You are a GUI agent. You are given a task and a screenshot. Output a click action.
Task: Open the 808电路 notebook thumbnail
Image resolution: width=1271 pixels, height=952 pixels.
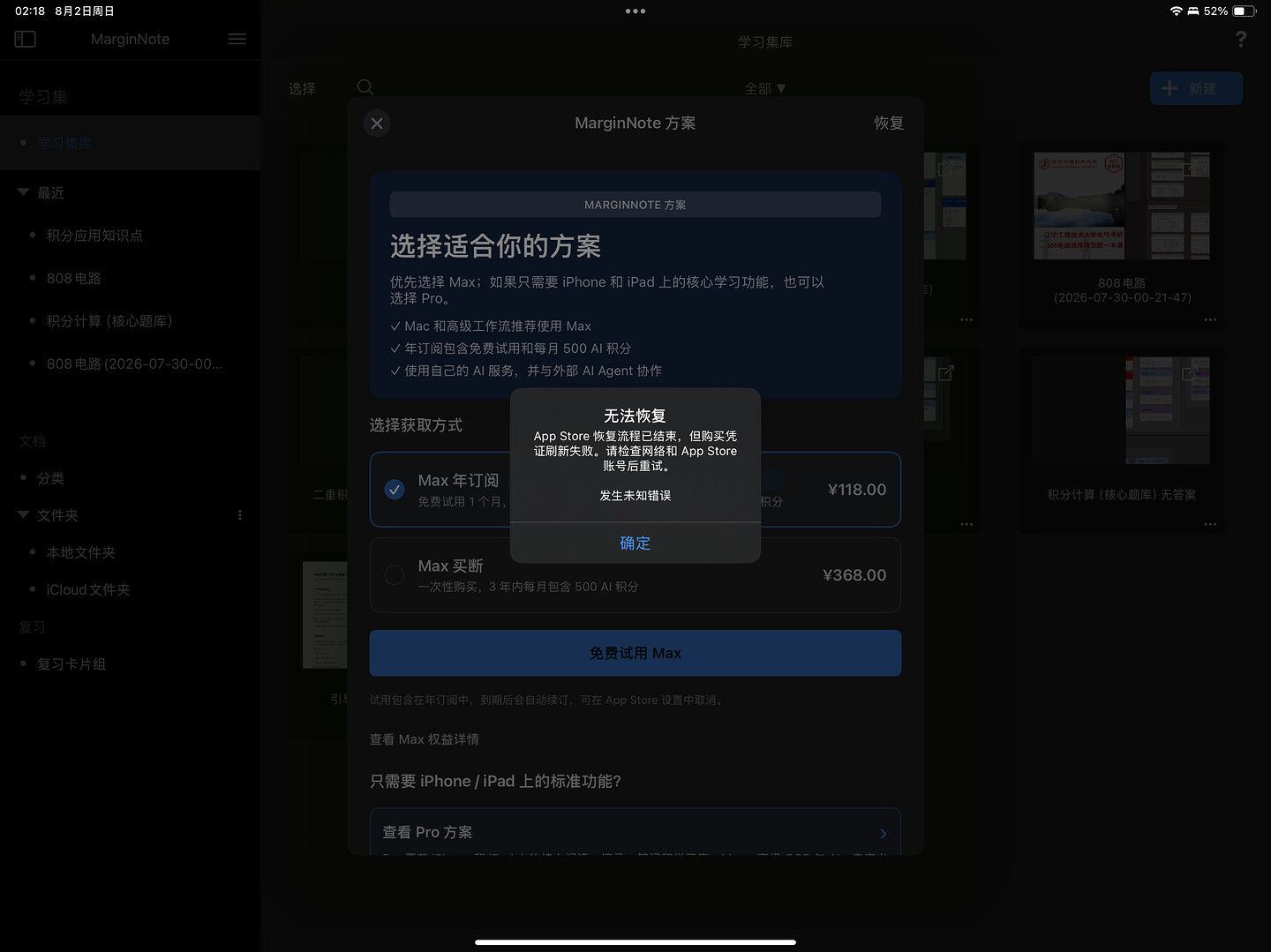click(1122, 206)
